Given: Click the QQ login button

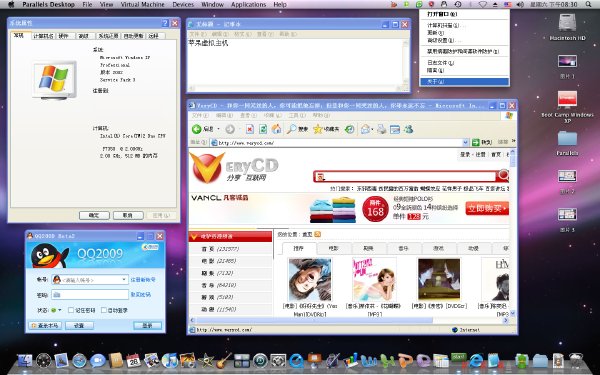Looking at the screenshot, I should [147, 325].
